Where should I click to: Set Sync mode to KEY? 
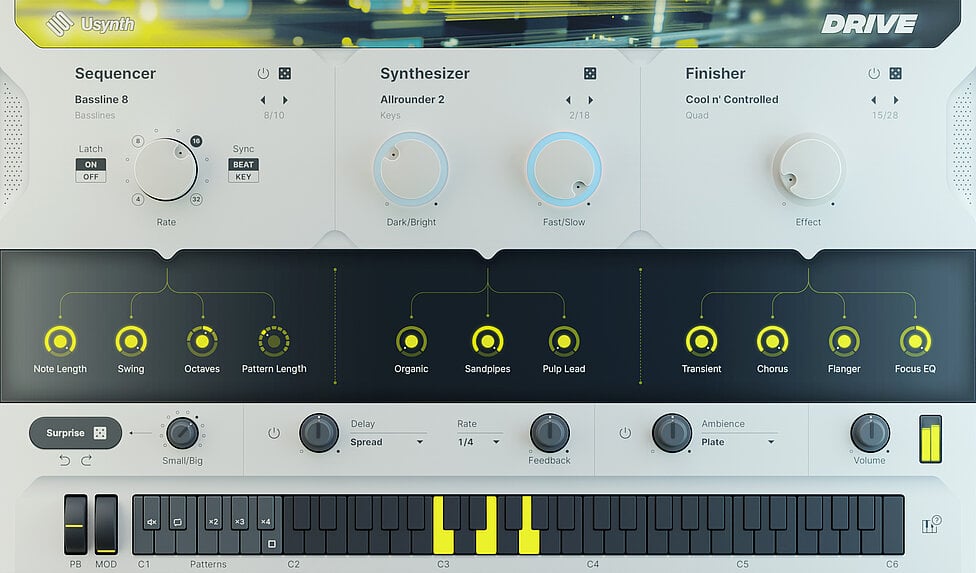point(243,177)
